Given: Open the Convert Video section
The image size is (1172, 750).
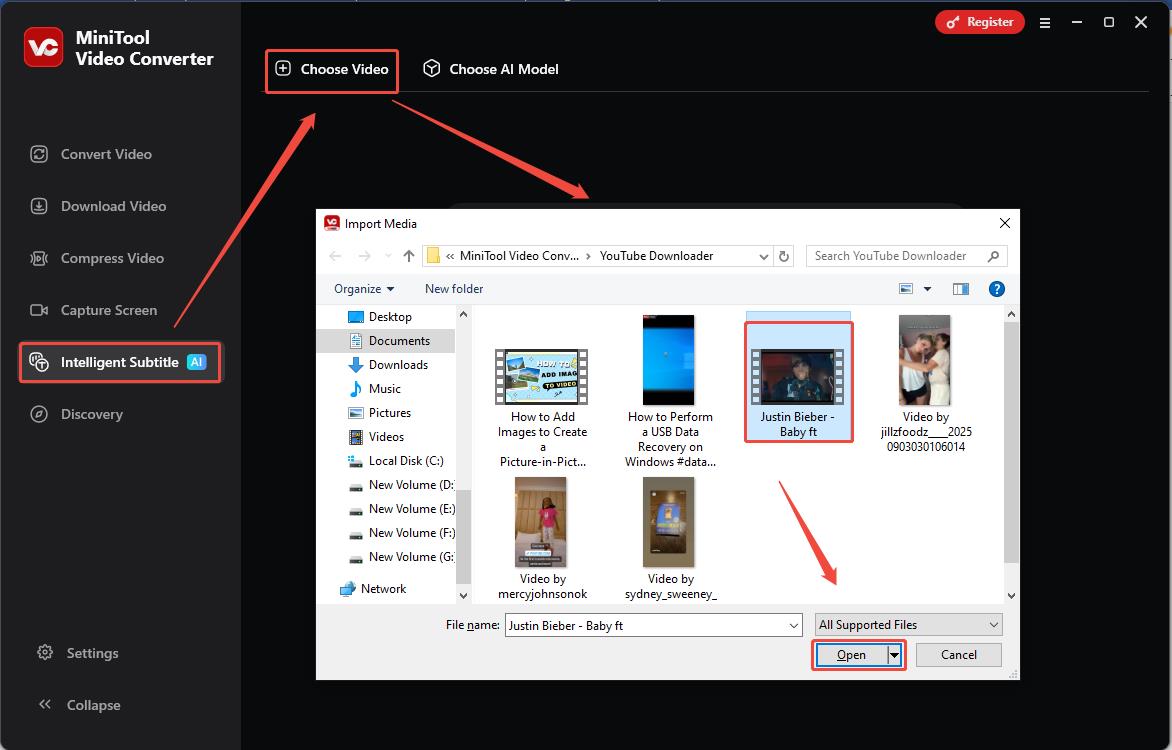Looking at the screenshot, I should [x=105, y=154].
